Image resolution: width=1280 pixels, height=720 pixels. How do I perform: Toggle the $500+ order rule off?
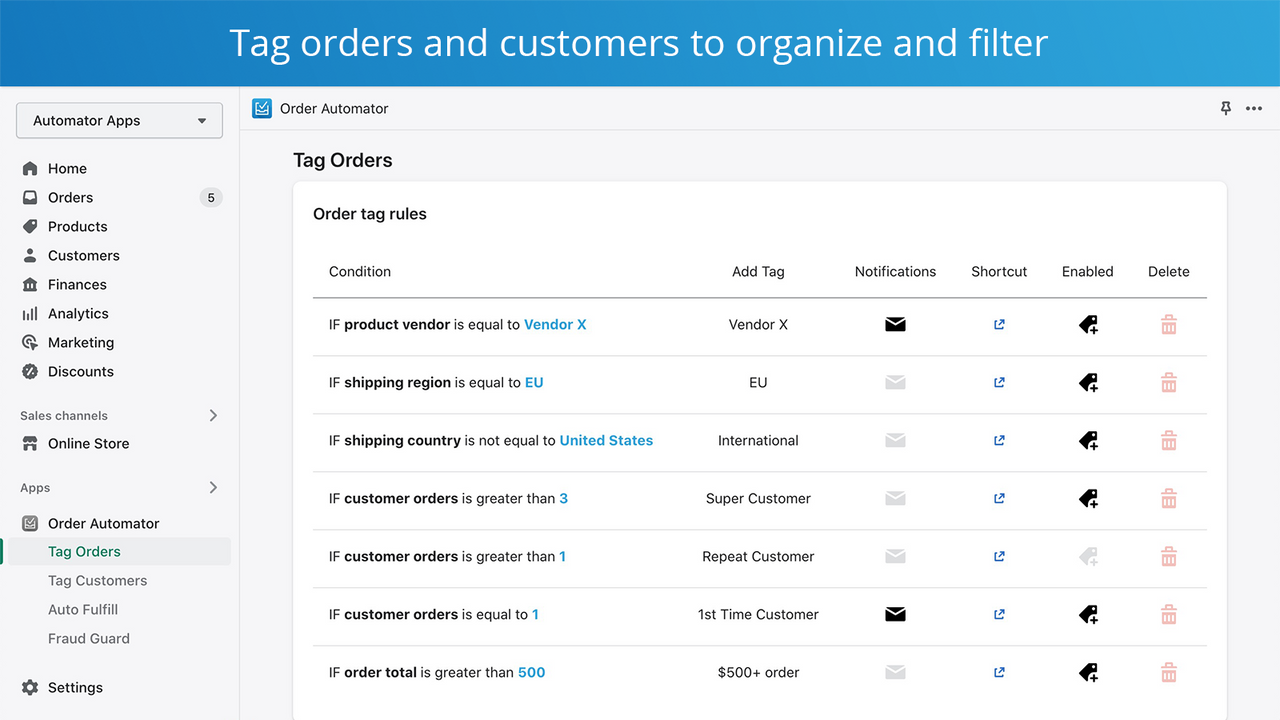(1087, 672)
